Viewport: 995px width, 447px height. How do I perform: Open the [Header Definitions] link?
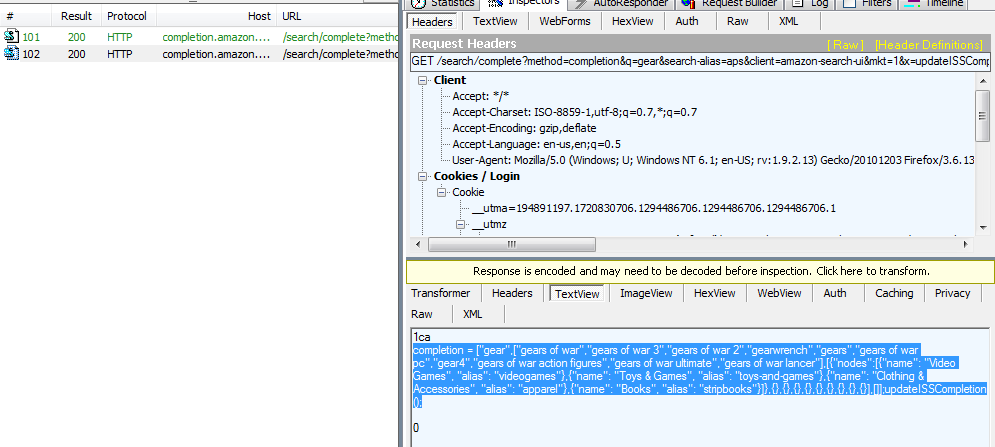(928, 44)
